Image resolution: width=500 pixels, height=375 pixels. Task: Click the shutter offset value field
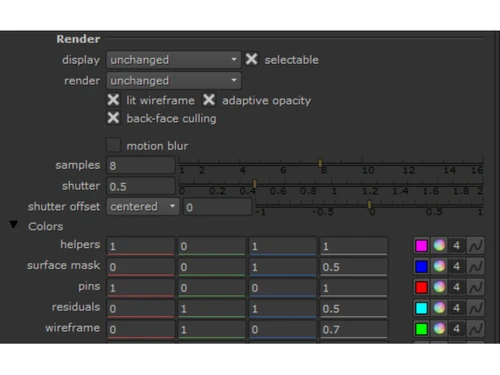click(218, 207)
